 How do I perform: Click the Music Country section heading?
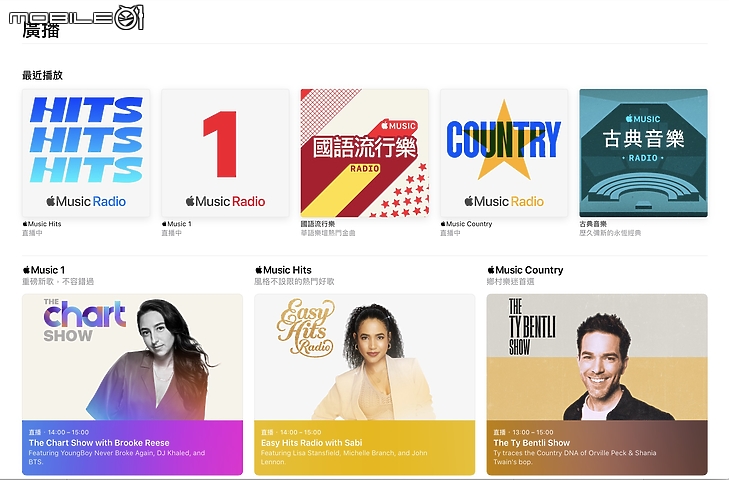525,270
